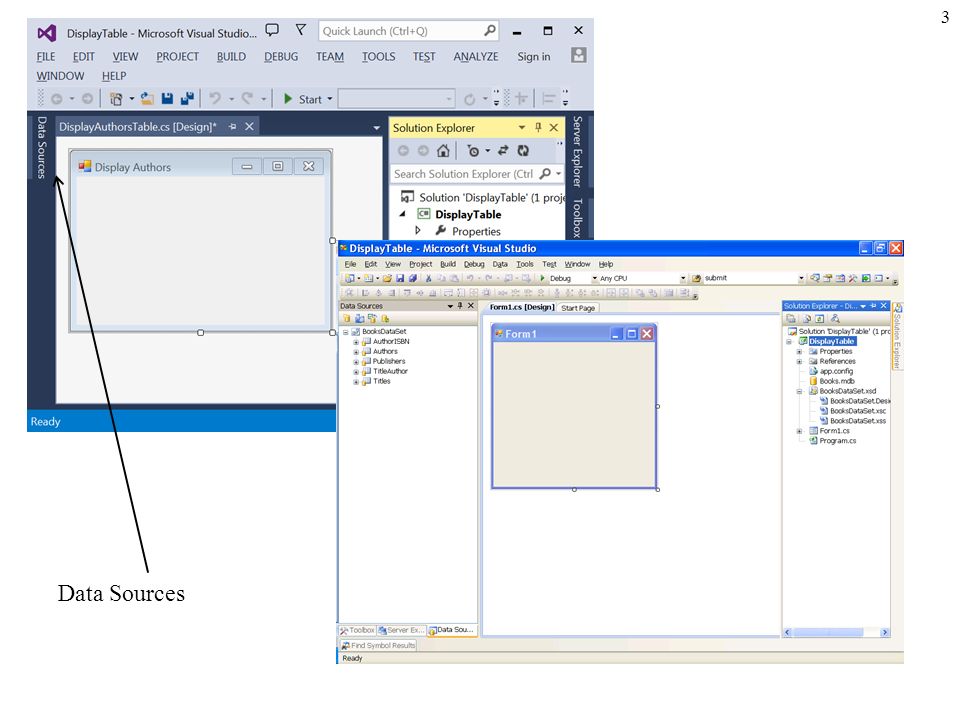
Task: Click the Refresh icon in upper Solution Explorer
Action: 523,151
